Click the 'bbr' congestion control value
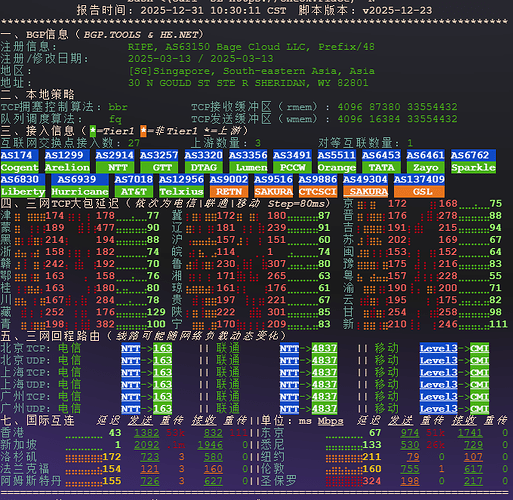This screenshot has height=500, width=513. tap(118, 107)
